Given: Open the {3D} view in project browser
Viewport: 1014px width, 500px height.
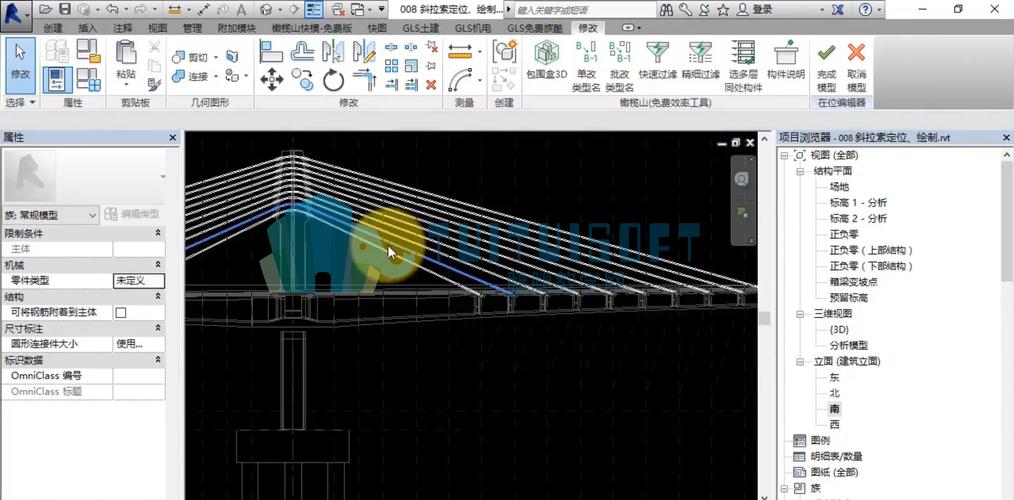Looking at the screenshot, I should [x=839, y=329].
